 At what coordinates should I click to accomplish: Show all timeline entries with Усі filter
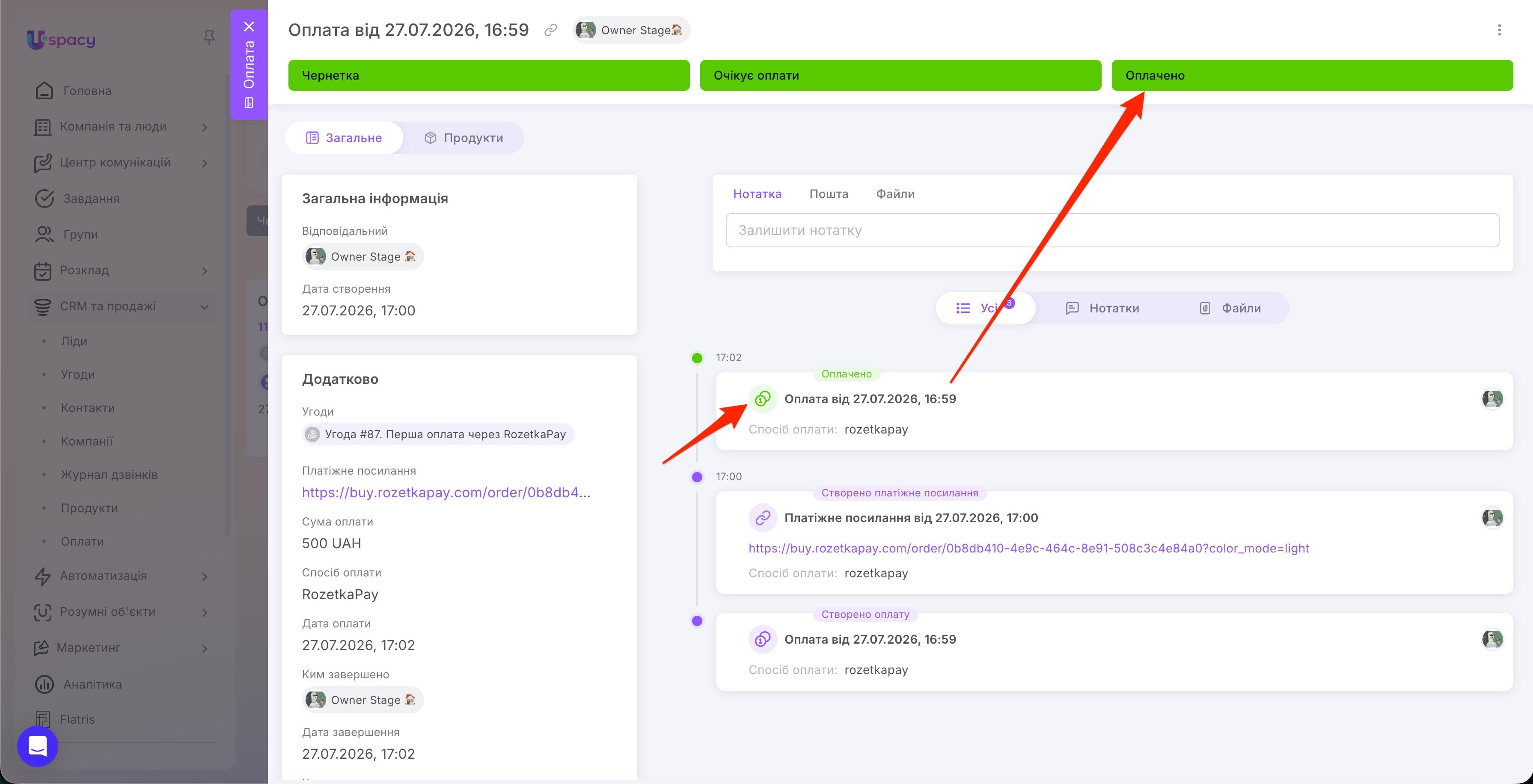coord(986,309)
